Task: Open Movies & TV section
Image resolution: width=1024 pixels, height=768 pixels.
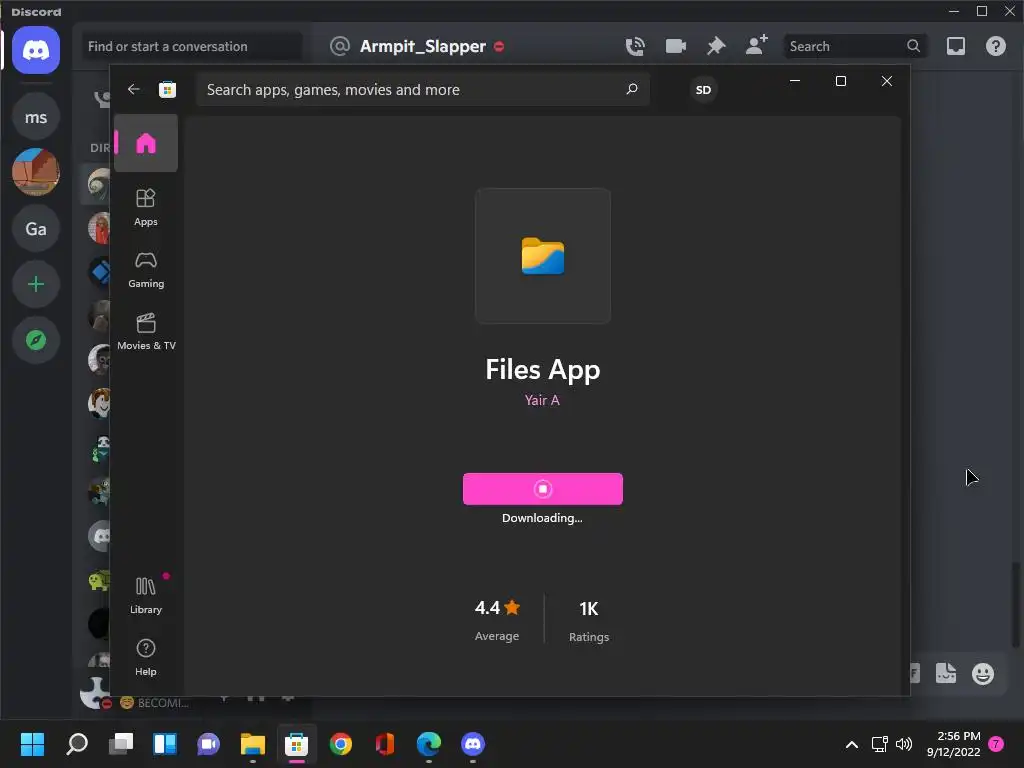Action: click(146, 332)
